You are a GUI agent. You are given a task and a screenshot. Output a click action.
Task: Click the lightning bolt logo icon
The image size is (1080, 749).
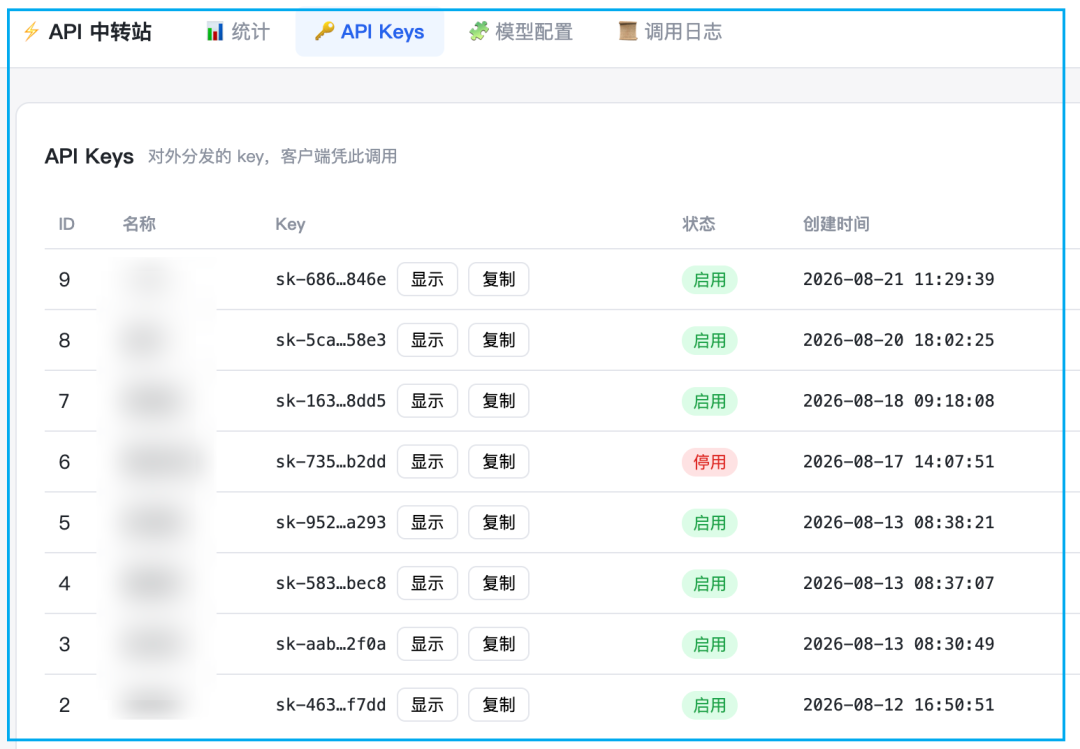[x=31, y=32]
